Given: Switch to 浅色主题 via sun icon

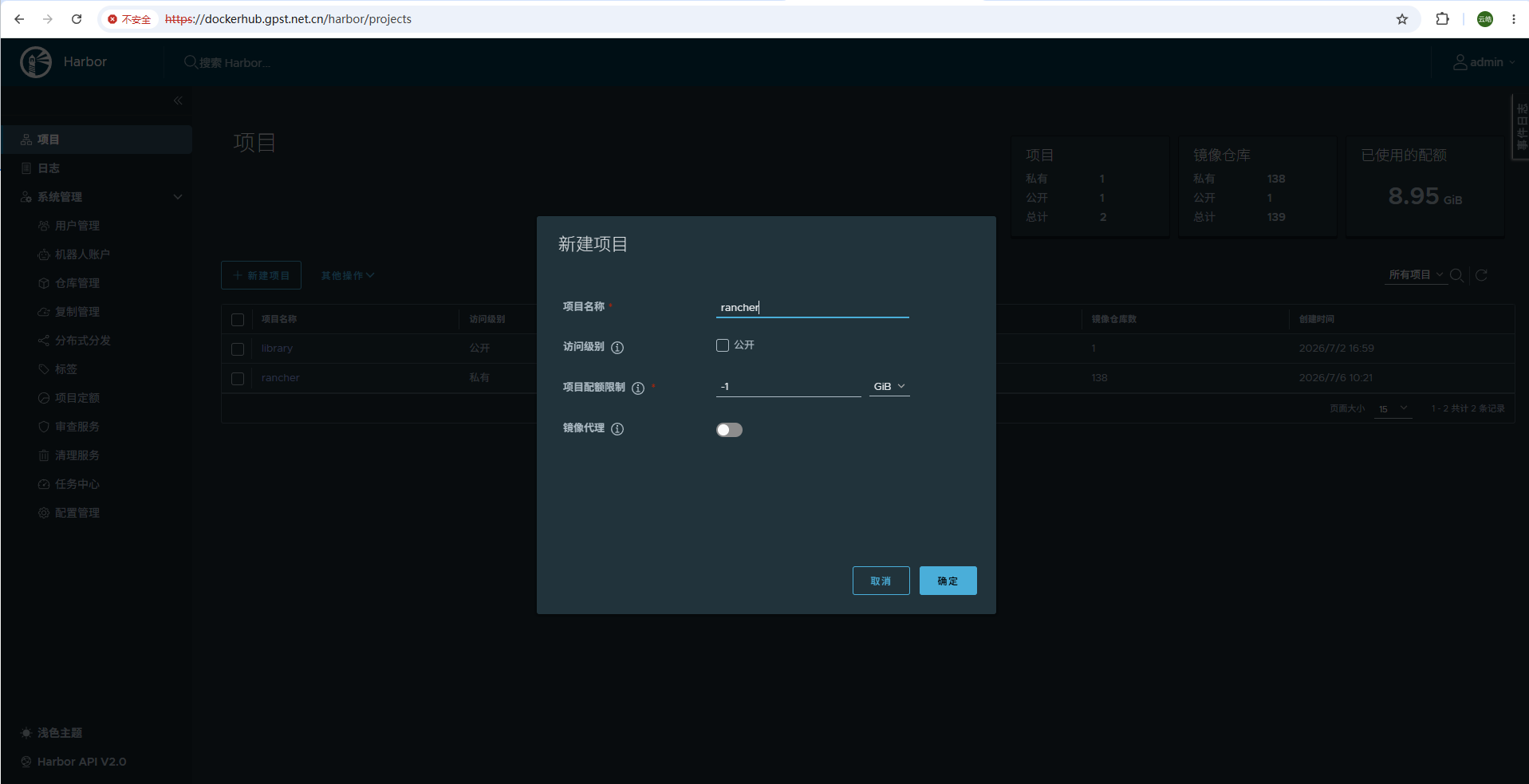Looking at the screenshot, I should (x=26, y=733).
